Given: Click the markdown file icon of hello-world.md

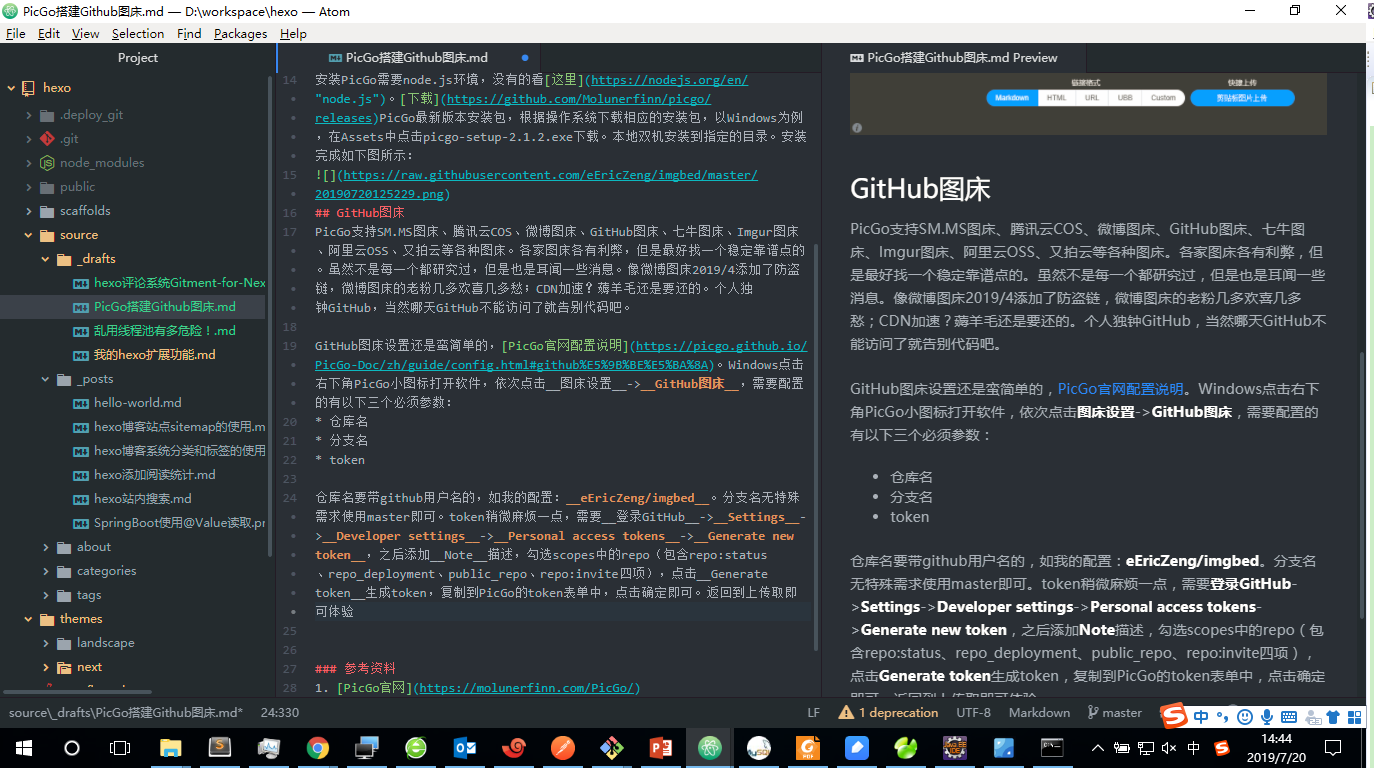Looking at the screenshot, I should tap(83, 403).
